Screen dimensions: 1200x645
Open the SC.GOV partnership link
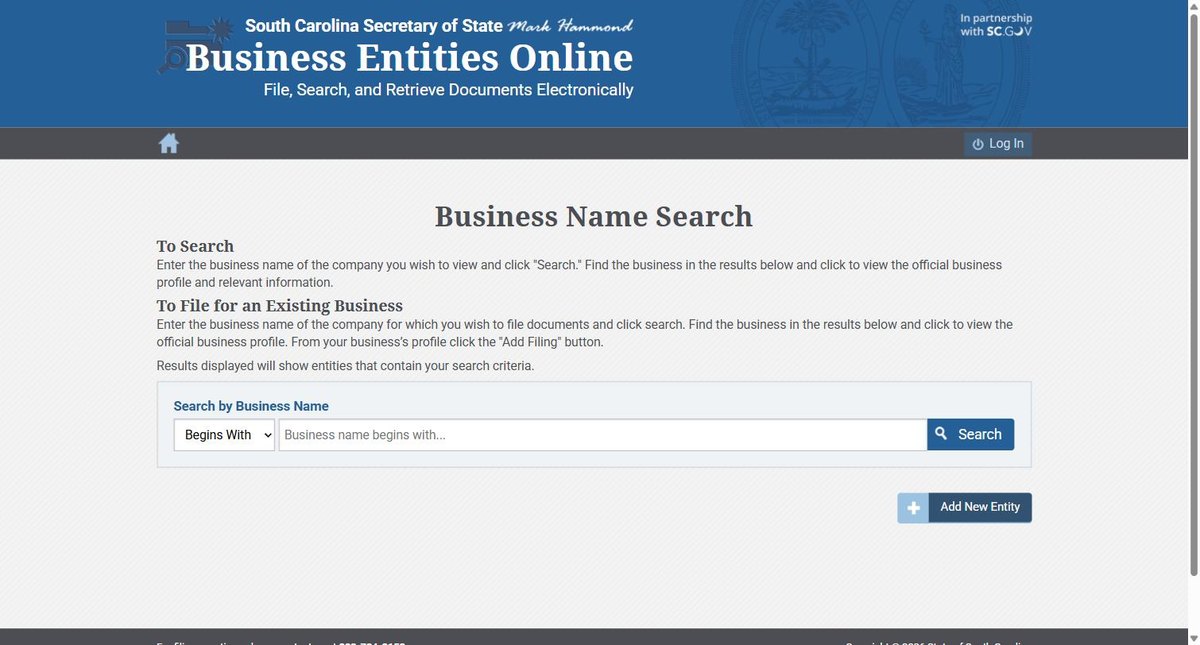(995, 25)
